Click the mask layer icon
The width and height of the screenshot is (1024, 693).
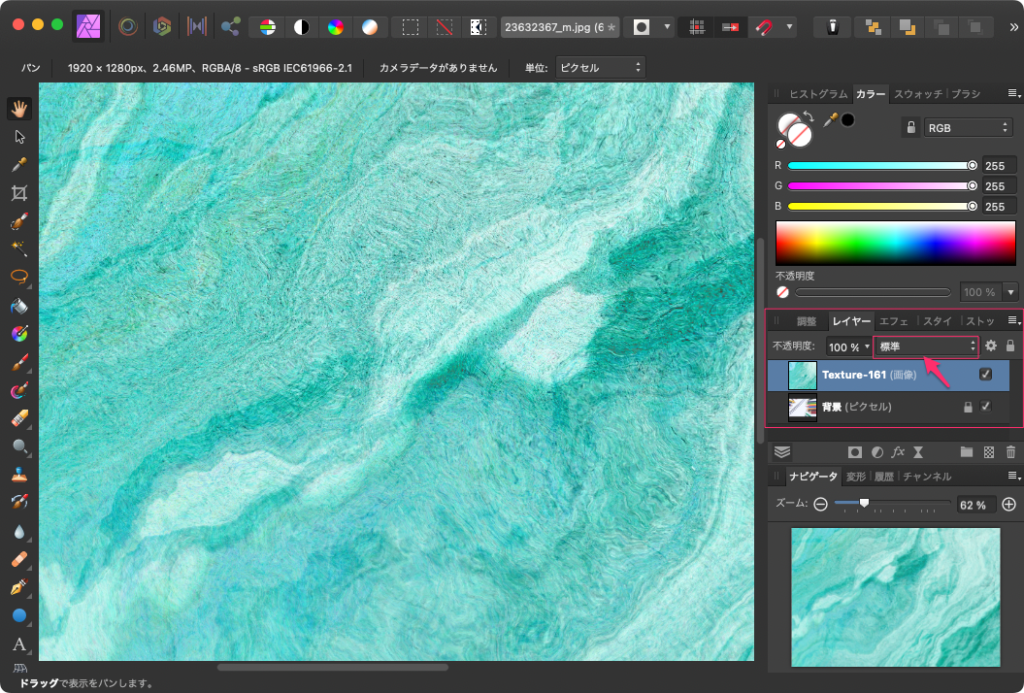tap(855, 452)
